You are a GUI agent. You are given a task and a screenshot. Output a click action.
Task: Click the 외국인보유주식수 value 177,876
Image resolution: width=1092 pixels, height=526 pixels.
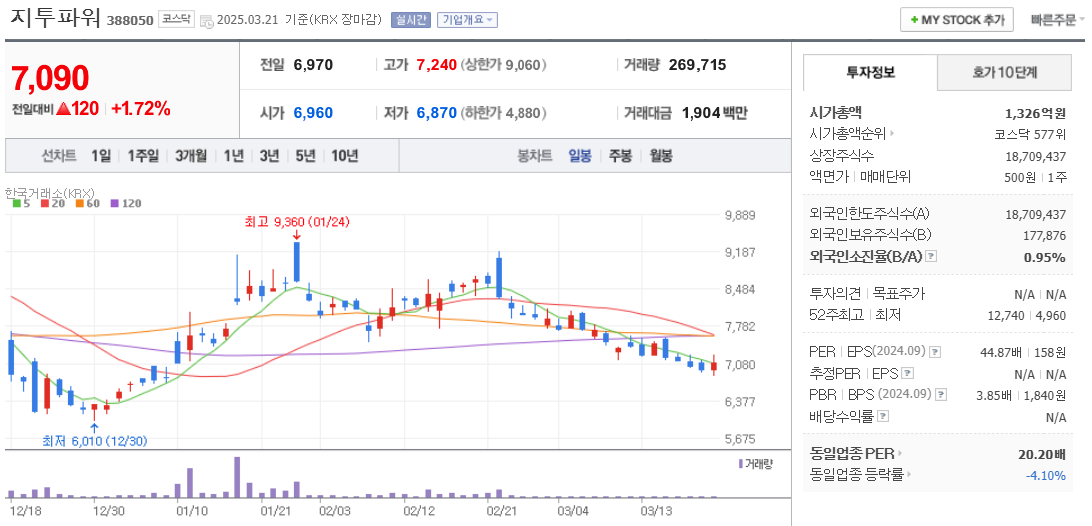coord(1045,235)
